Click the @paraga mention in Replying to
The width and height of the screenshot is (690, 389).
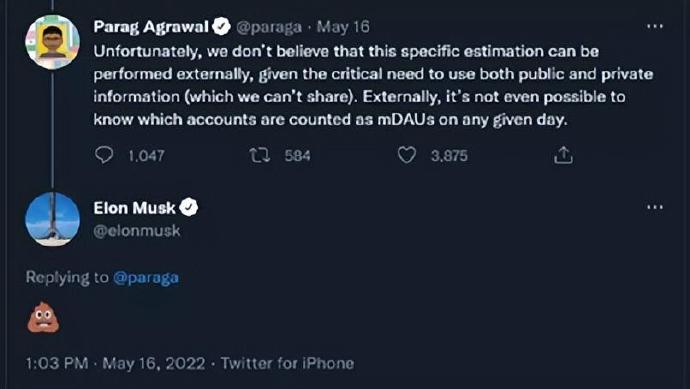point(146,278)
